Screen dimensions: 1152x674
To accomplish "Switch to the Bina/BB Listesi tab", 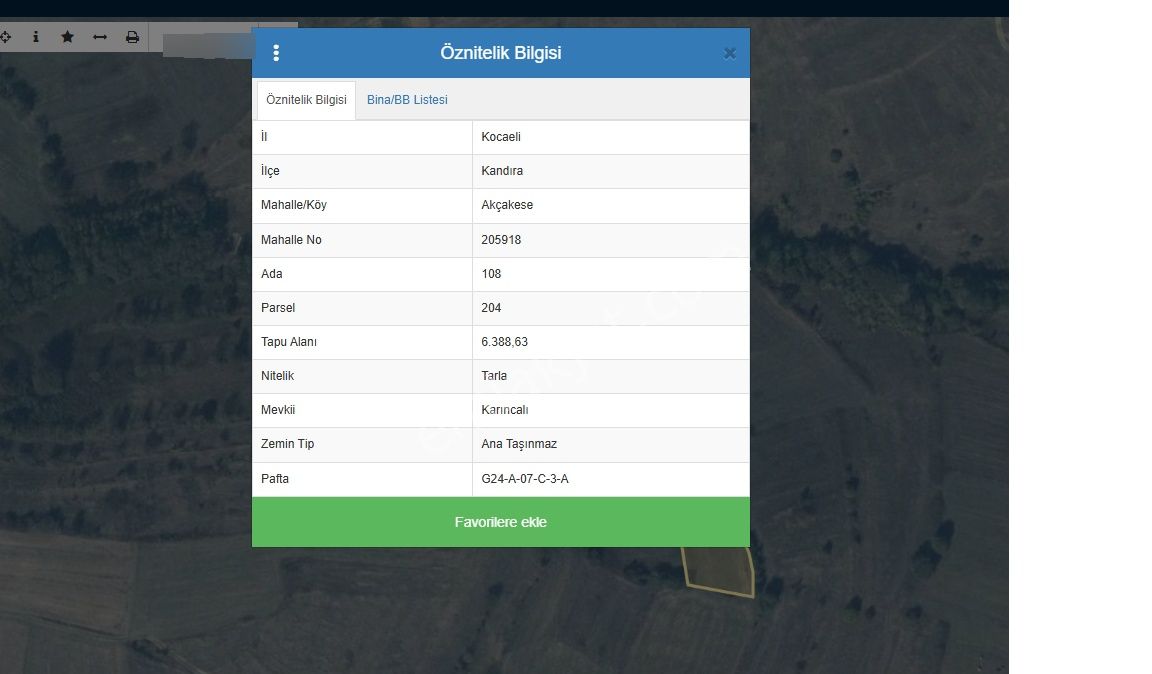I will pyautogui.click(x=407, y=100).
